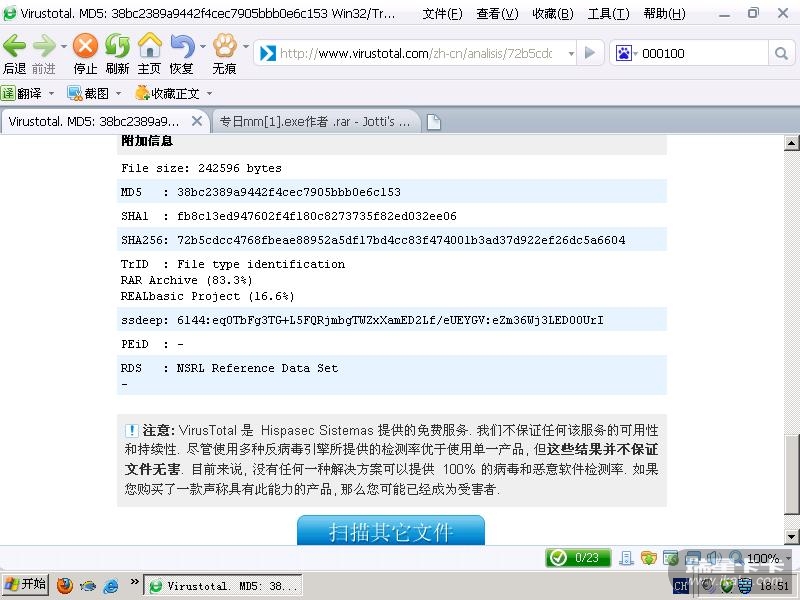This screenshot has height=600, width=800.
Task: Start the 截图 screenshot tool
Action: pyautogui.click(x=88, y=93)
